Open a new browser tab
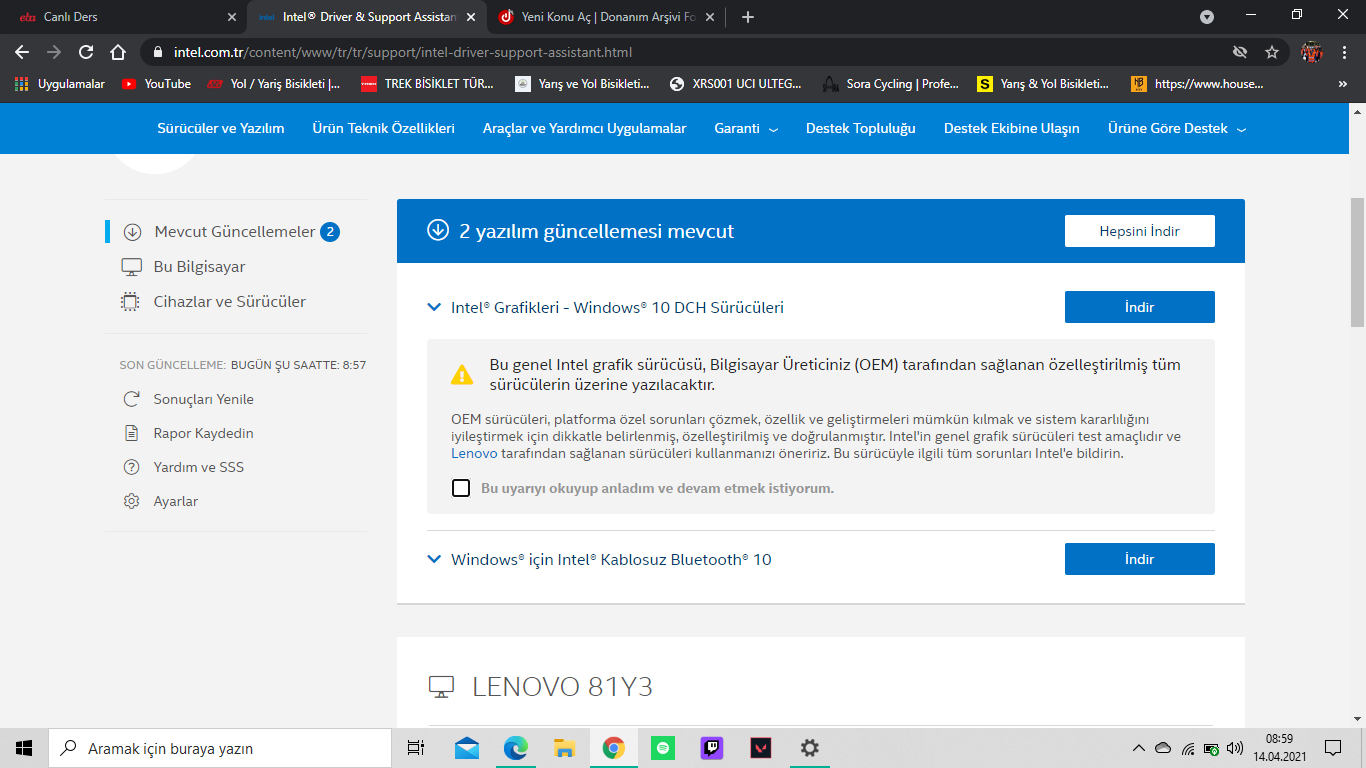 point(748,17)
